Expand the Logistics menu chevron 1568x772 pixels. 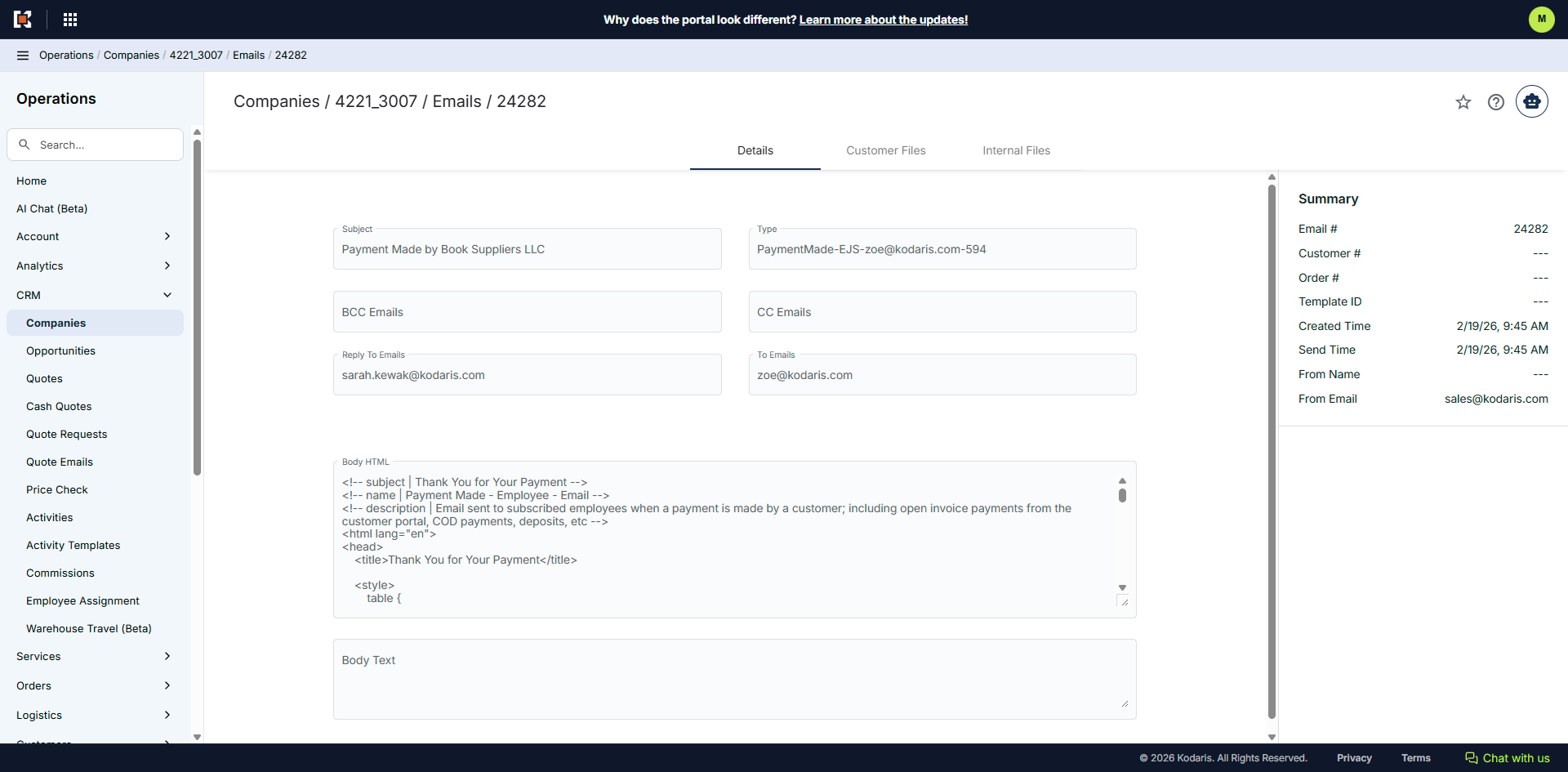click(x=167, y=715)
